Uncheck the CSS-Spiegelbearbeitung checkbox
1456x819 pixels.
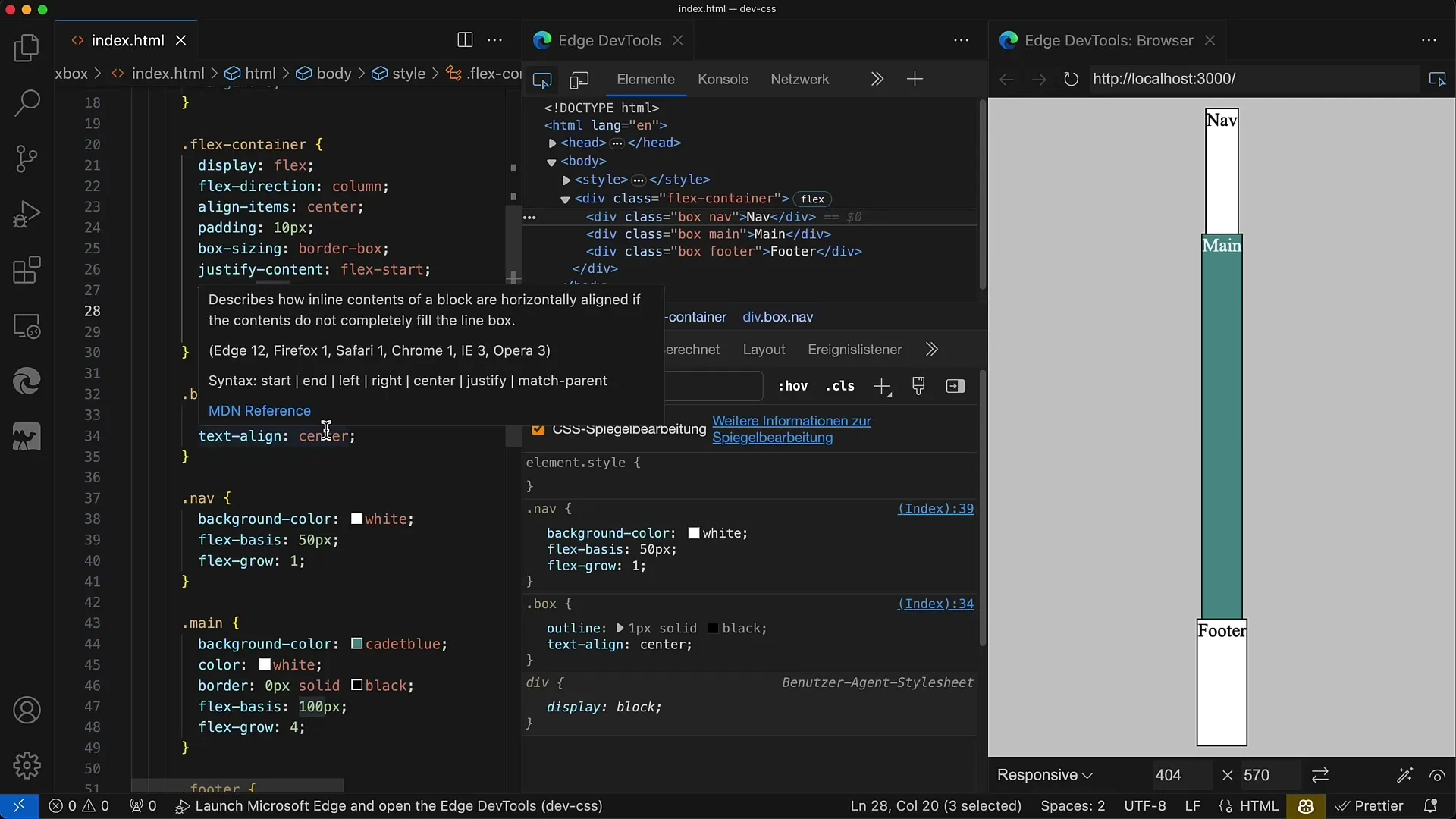538,429
